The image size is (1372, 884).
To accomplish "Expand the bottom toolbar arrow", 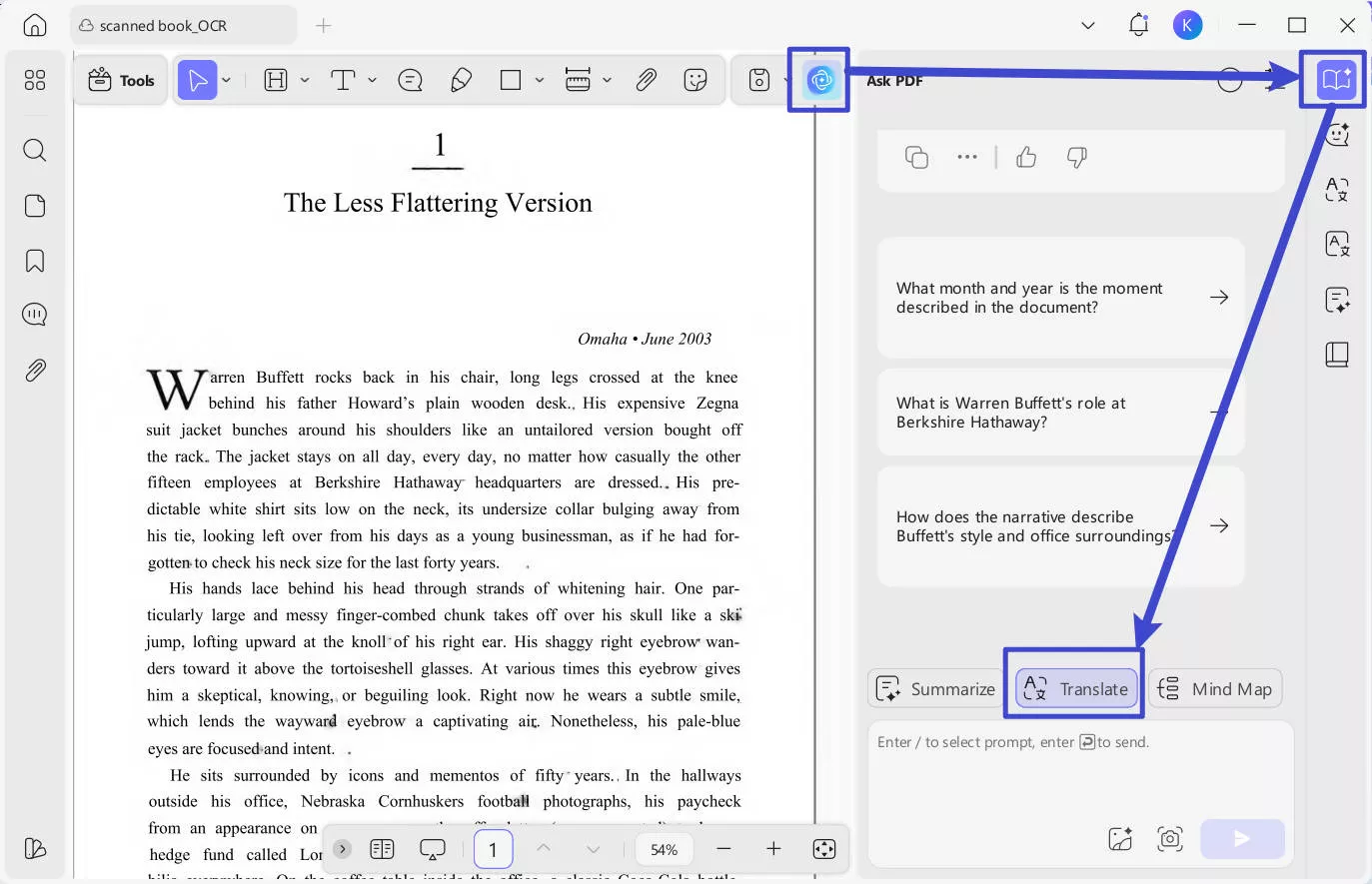I will pyautogui.click(x=342, y=849).
